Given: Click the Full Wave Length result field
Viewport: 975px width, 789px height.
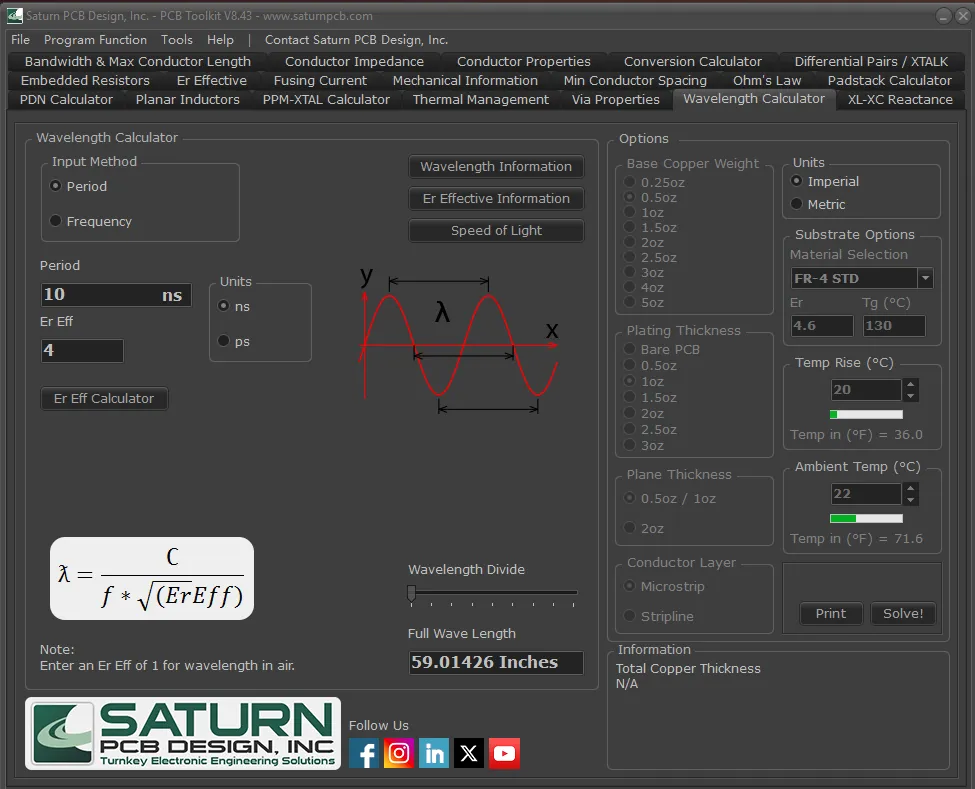Looking at the screenshot, I should 496,662.
